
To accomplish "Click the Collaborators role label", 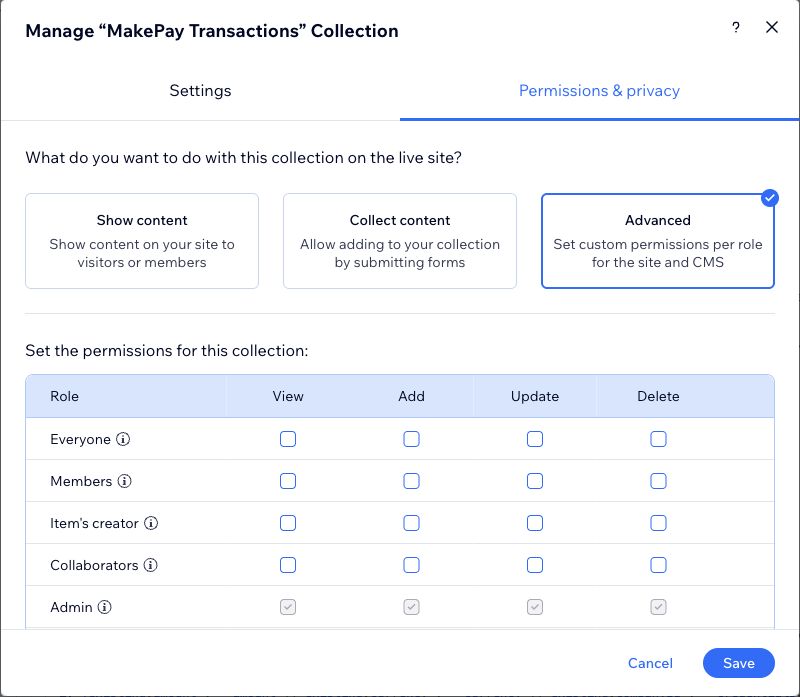I will pos(94,565).
